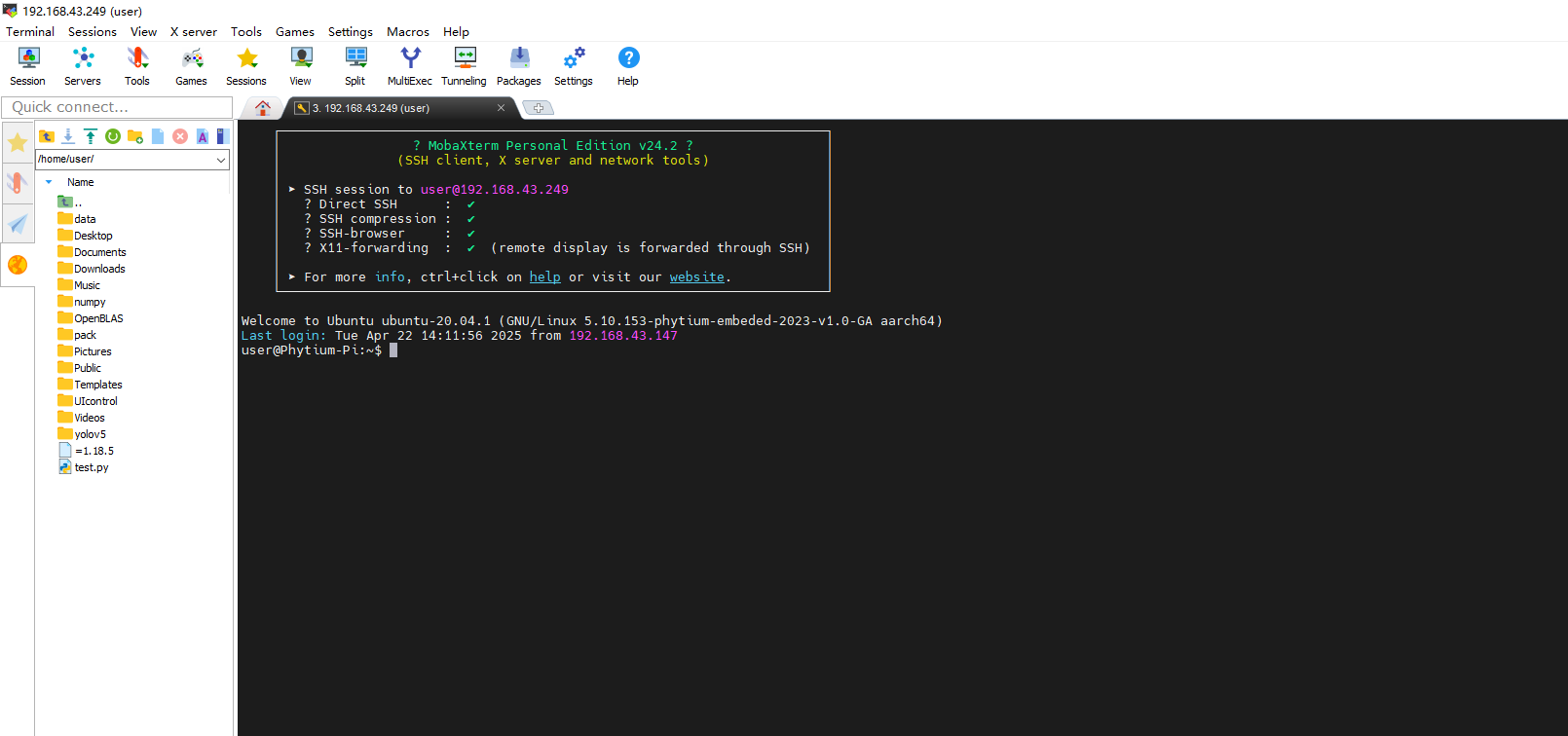1568x736 pixels.
Task: Click the 'website' link in terminal banner
Action: click(x=697, y=277)
